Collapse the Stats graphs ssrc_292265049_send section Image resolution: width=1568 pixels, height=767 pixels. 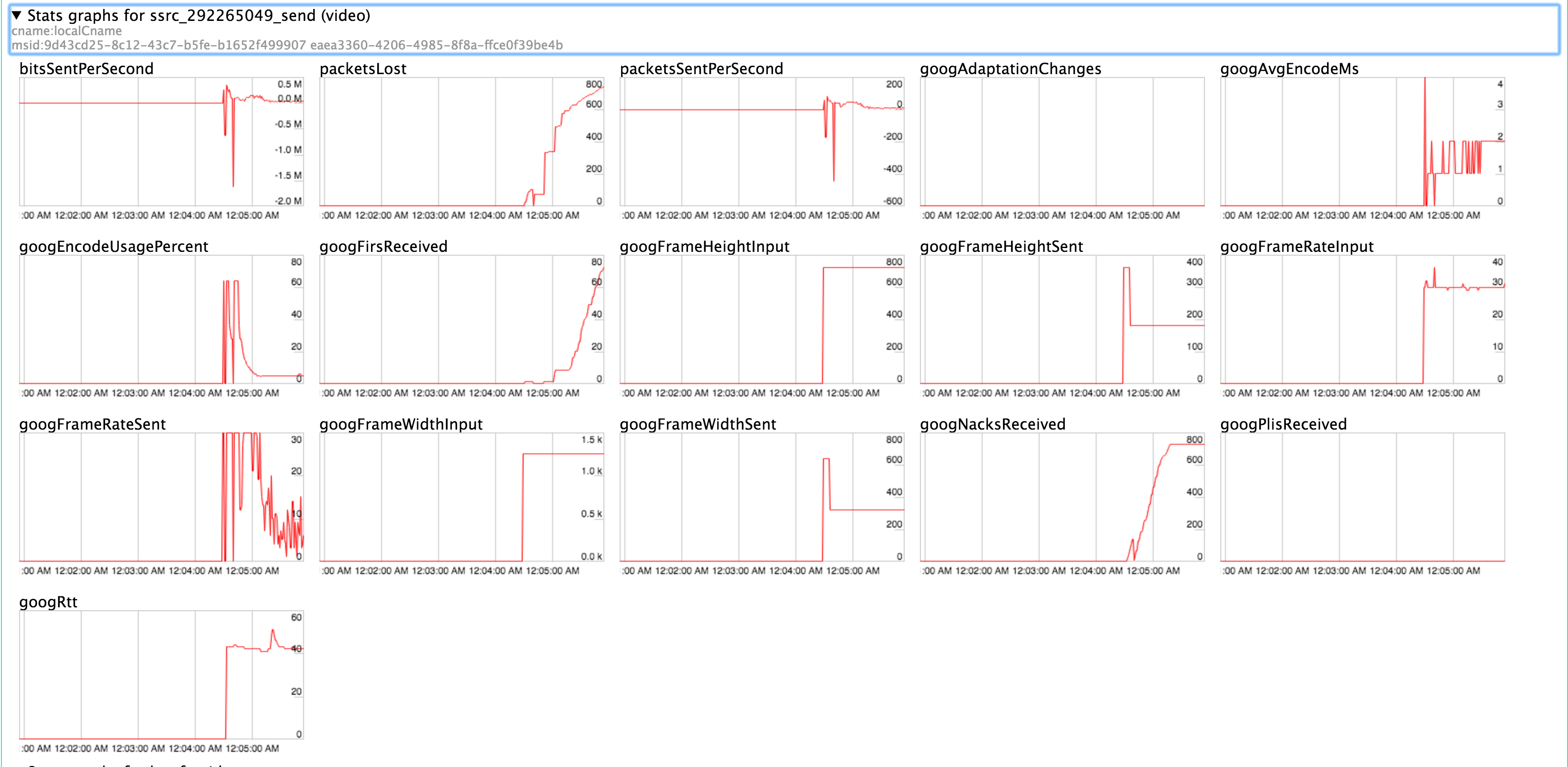pos(17,15)
